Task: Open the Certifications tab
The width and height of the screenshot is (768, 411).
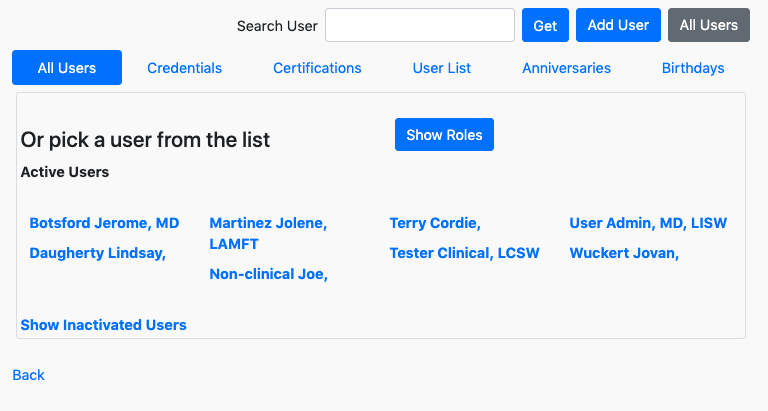Action: (x=317, y=68)
